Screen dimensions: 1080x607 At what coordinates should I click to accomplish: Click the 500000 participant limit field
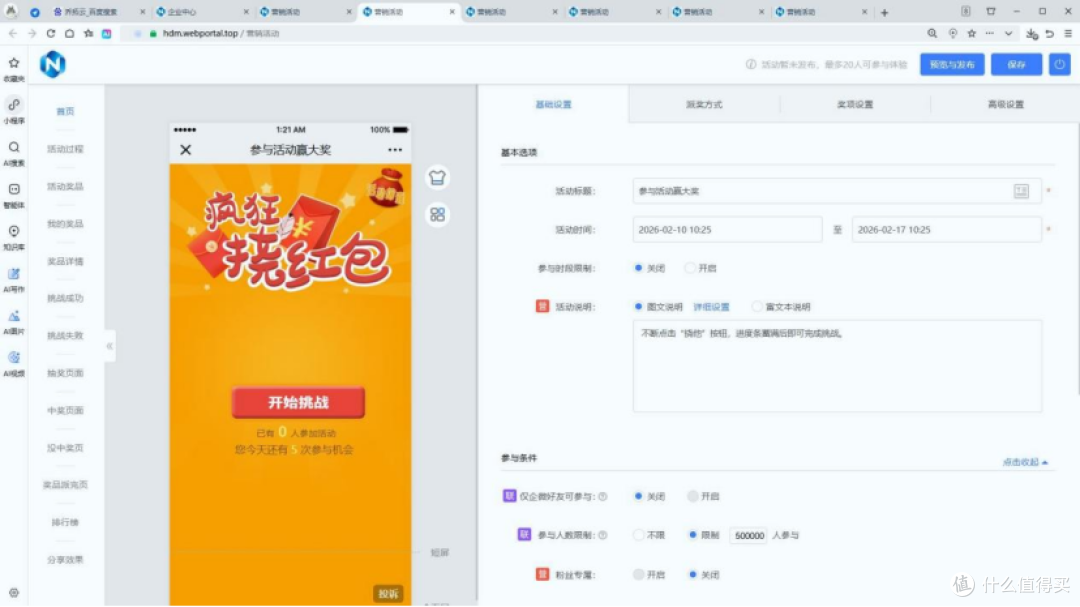point(749,535)
